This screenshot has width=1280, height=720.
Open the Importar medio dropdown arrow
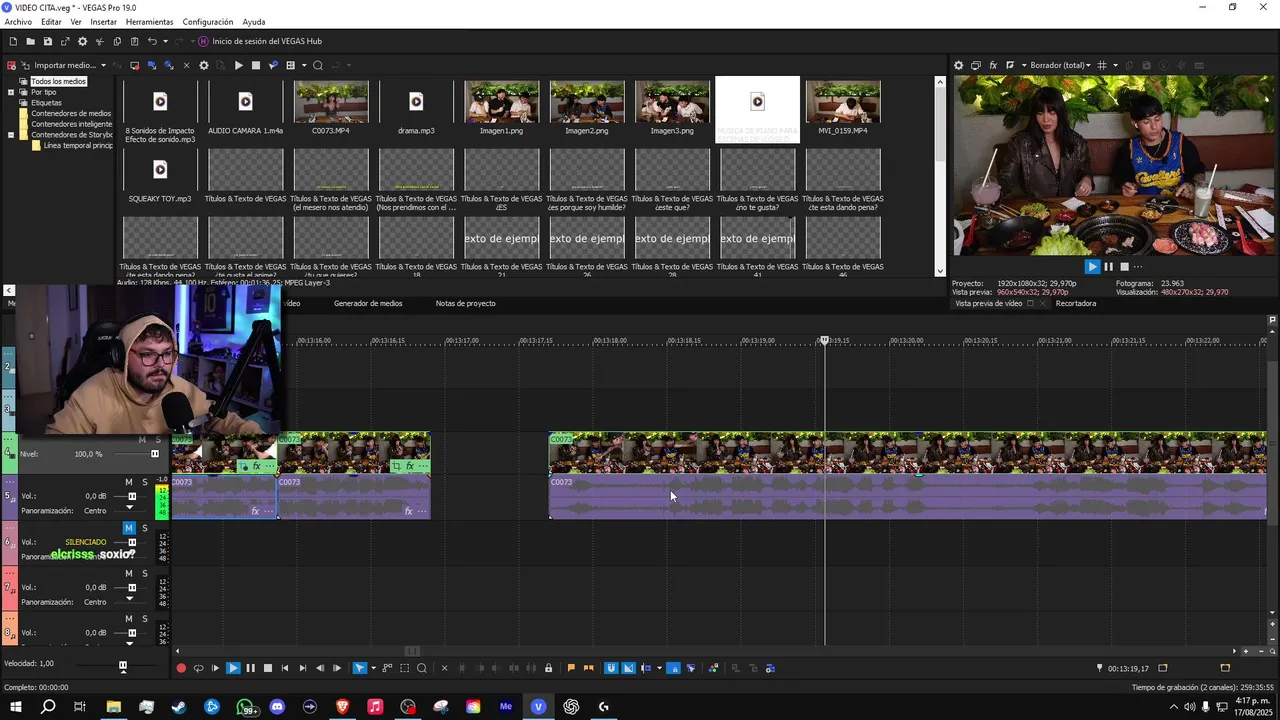coord(105,66)
